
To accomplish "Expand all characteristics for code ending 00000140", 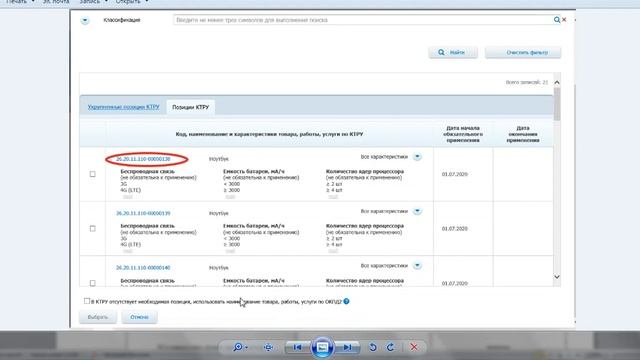I will click(x=417, y=266).
